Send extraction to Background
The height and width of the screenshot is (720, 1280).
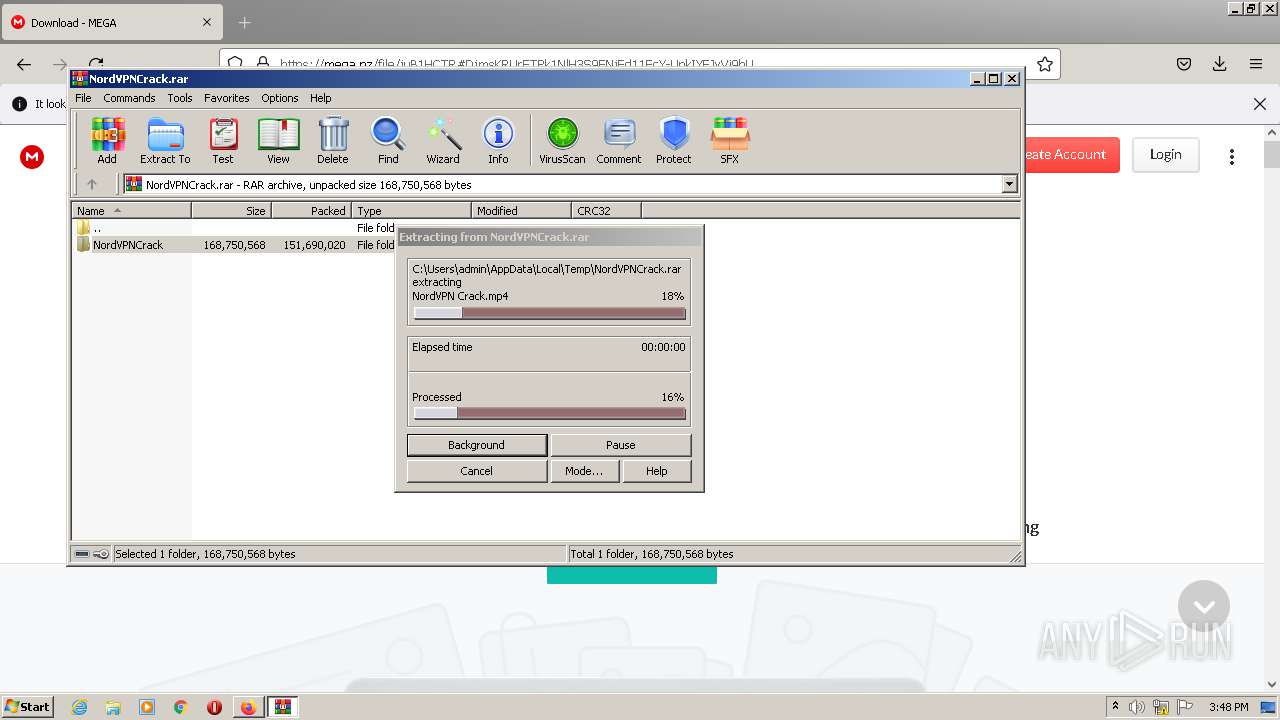coord(477,445)
